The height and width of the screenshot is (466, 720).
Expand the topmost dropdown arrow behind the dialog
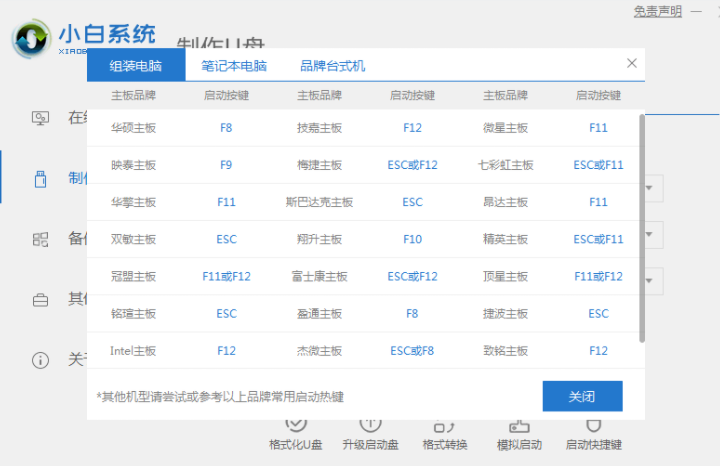pos(650,188)
